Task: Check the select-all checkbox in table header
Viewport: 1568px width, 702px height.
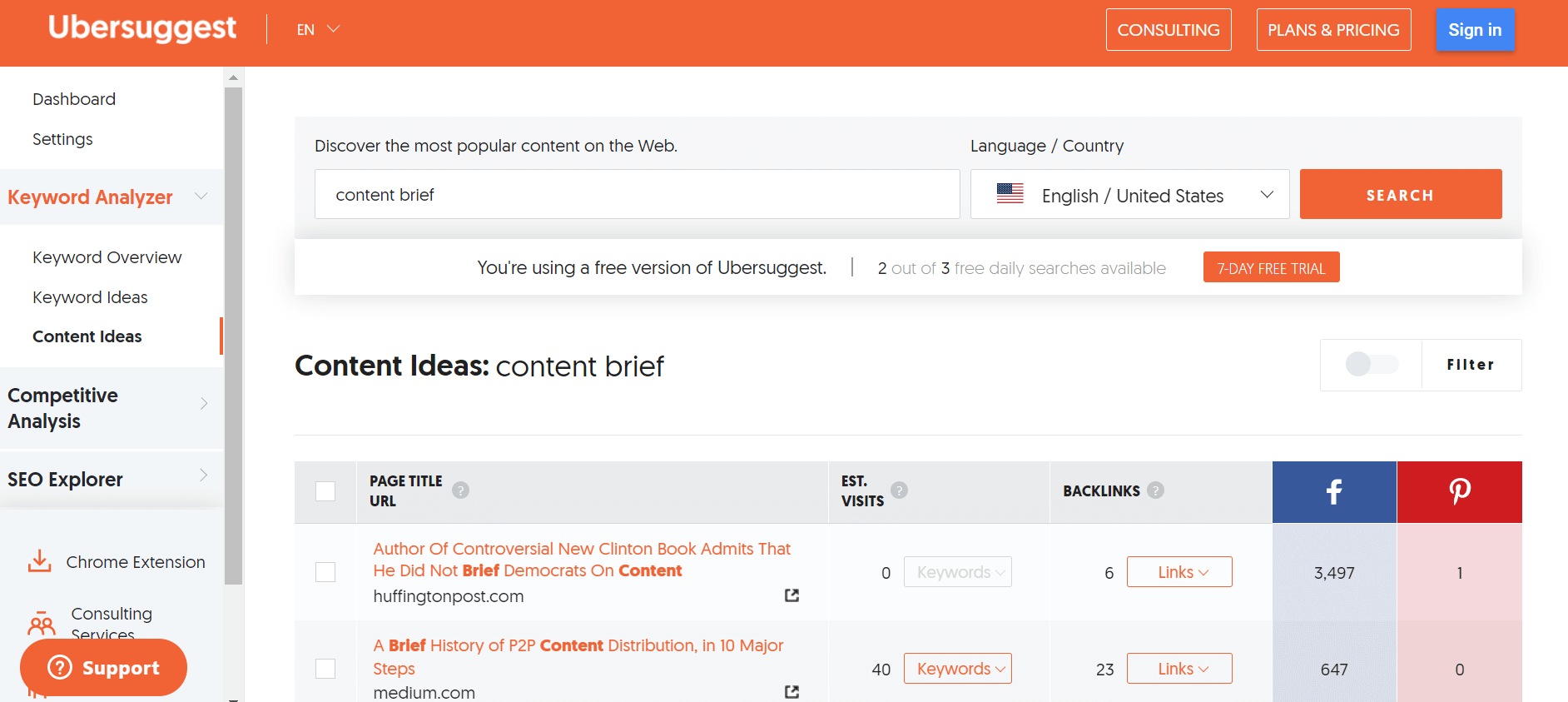Action: pyautogui.click(x=325, y=491)
